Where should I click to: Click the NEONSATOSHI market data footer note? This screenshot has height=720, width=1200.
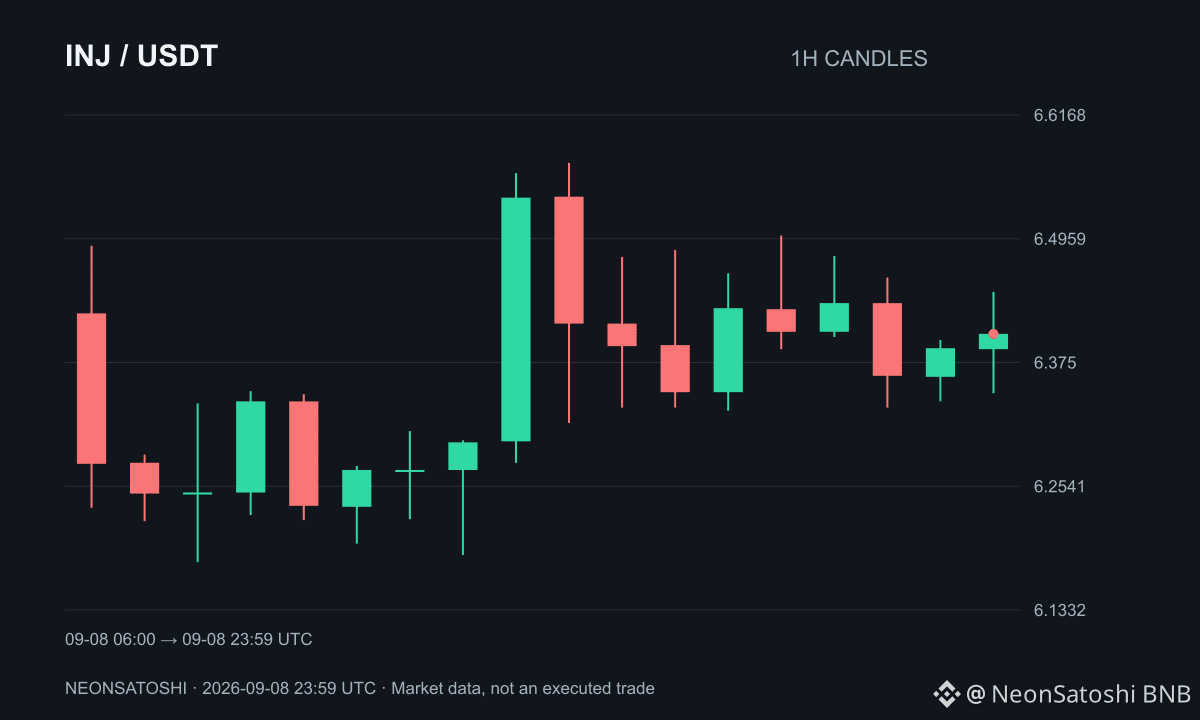[x=360, y=688]
